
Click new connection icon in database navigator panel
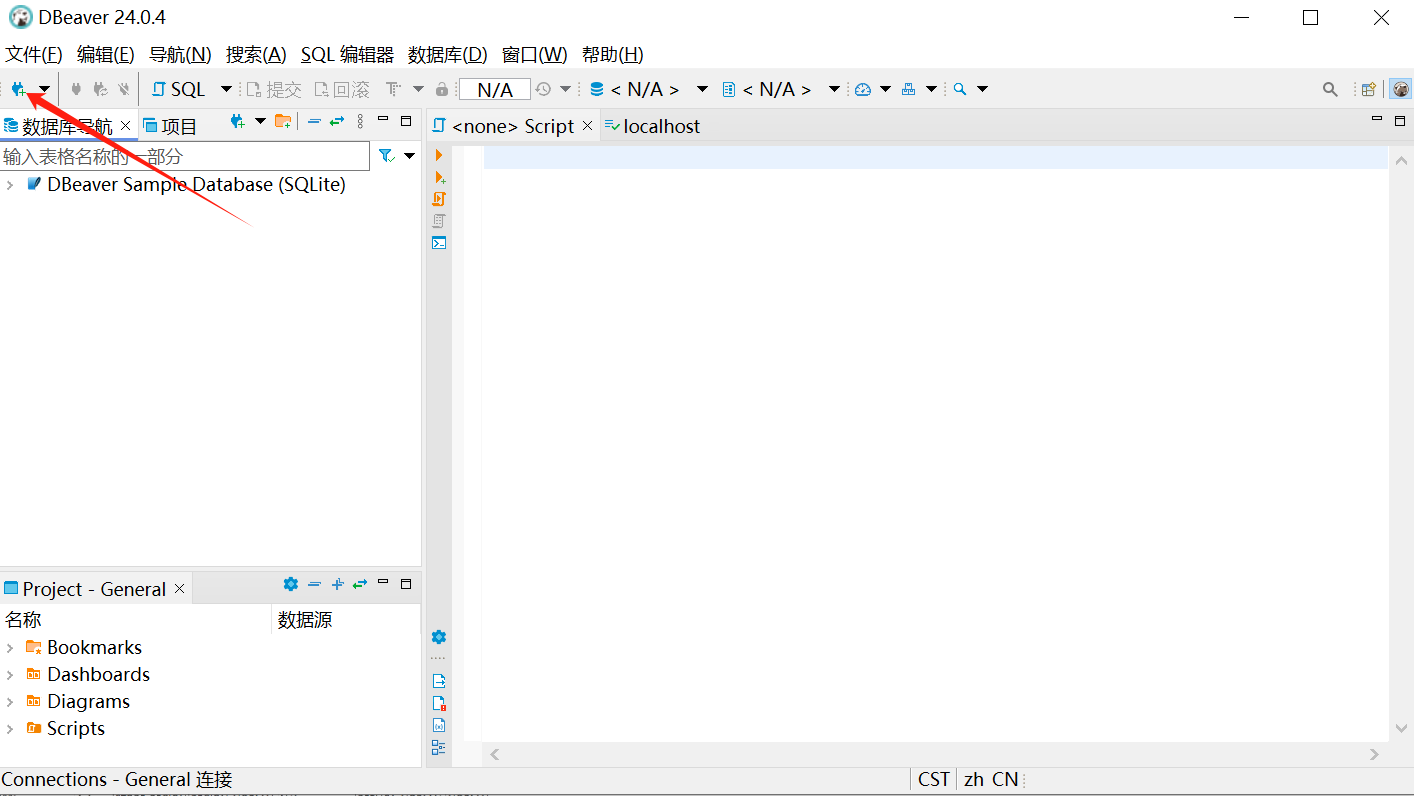coord(237,122)
